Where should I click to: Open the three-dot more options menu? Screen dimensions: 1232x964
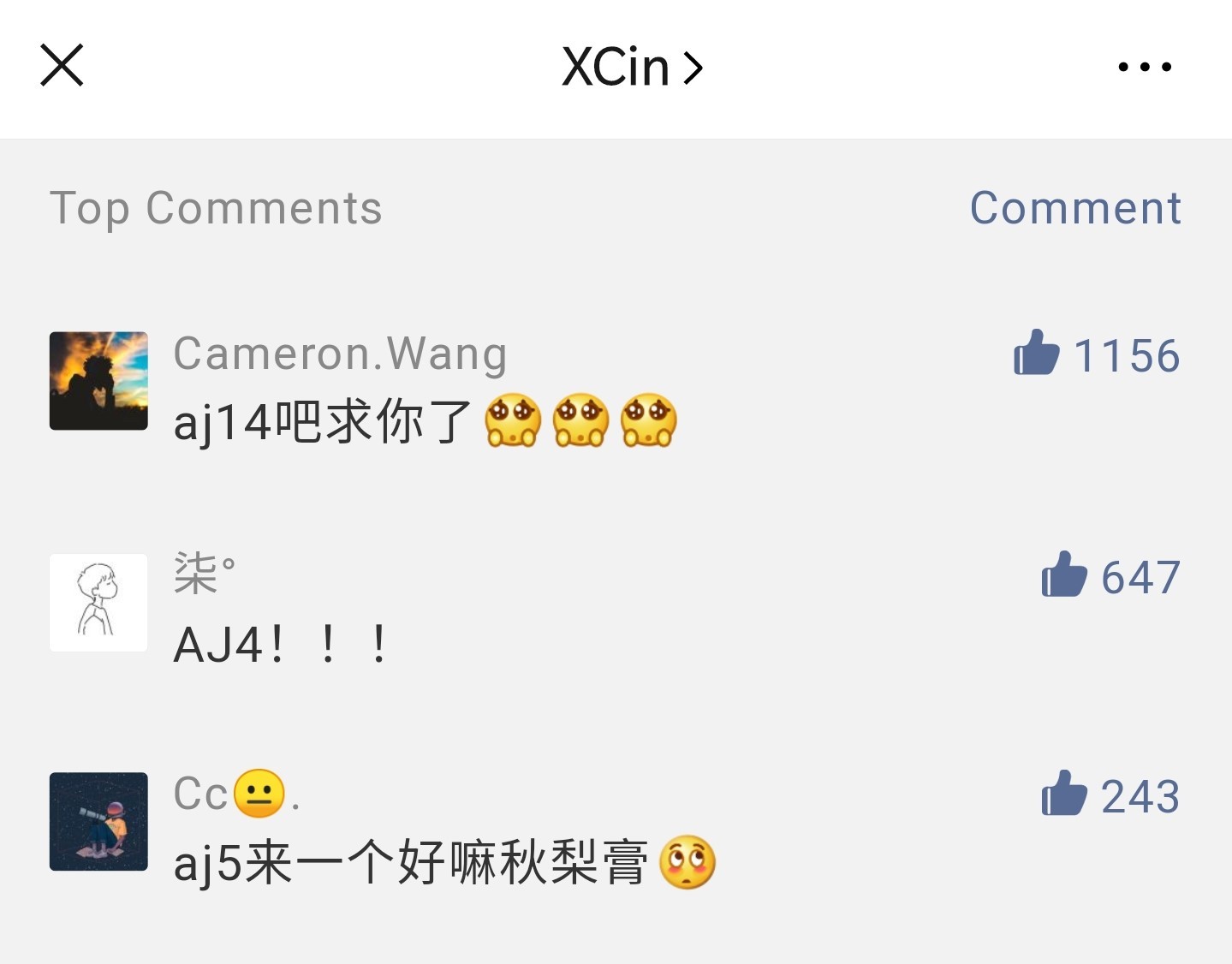pos(1145,66)
